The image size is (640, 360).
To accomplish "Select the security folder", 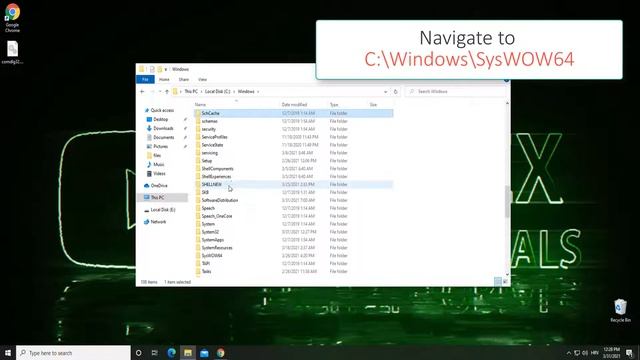I will click(x=208, y=129).
